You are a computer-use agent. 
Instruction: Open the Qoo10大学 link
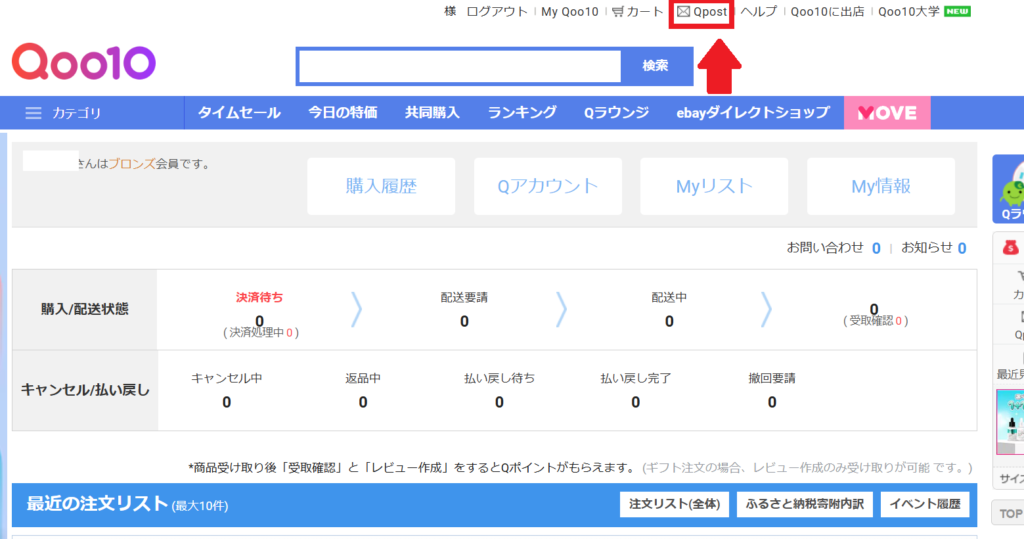[x=909, y=12]
